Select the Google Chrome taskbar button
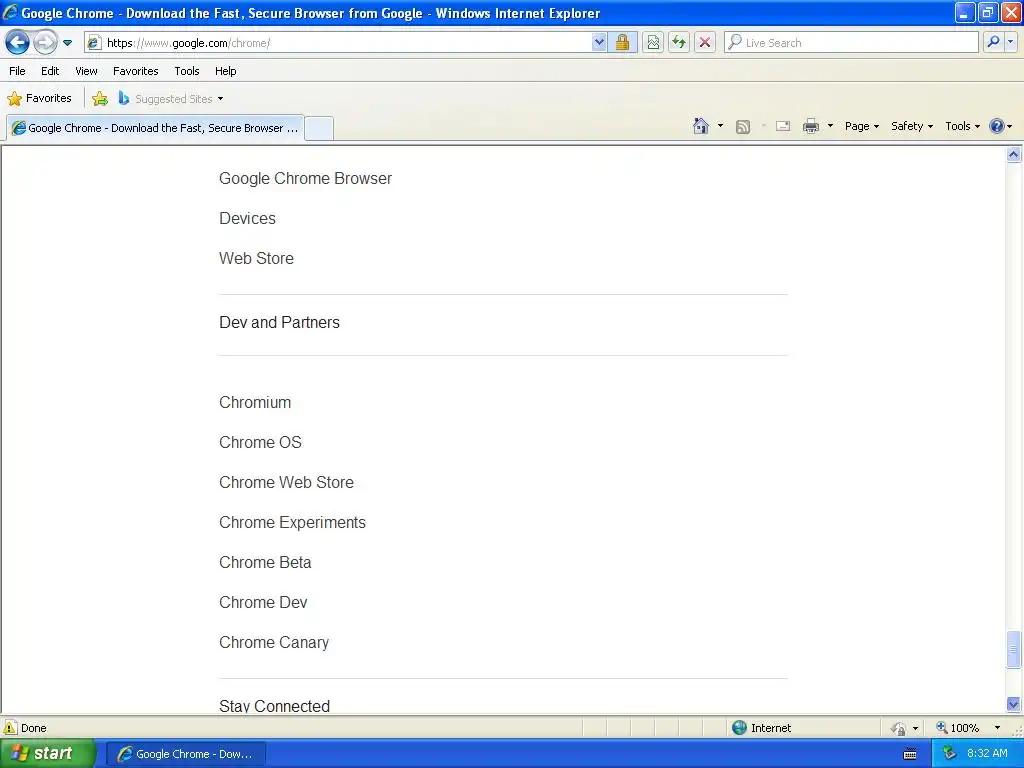This screenshot has width=1024, height=768. [187, 754]
